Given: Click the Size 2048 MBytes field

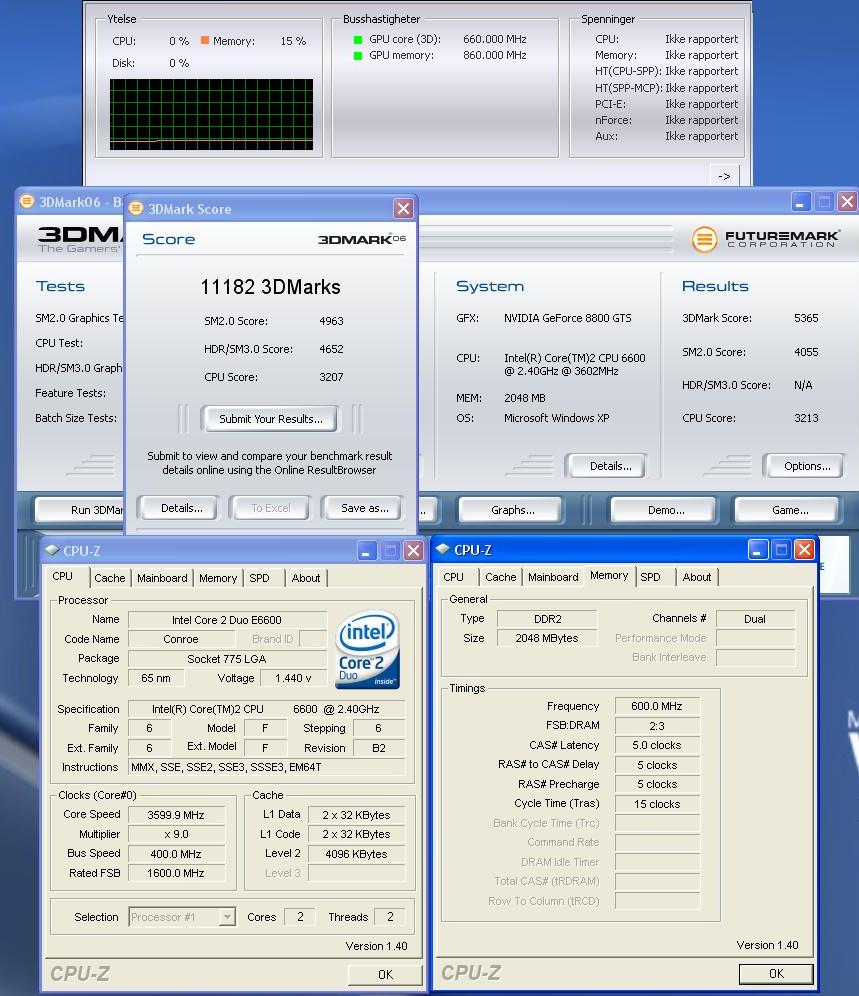Looking at the screenshot, I should tap(547, 638).
